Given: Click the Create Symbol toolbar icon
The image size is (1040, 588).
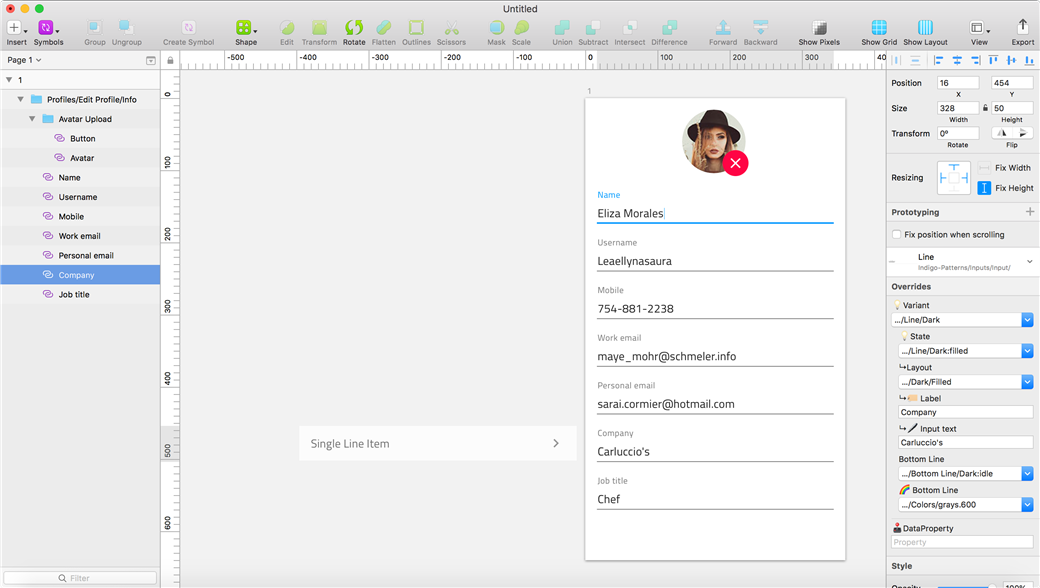Looking at the screenshot, I should click(188, 28).
